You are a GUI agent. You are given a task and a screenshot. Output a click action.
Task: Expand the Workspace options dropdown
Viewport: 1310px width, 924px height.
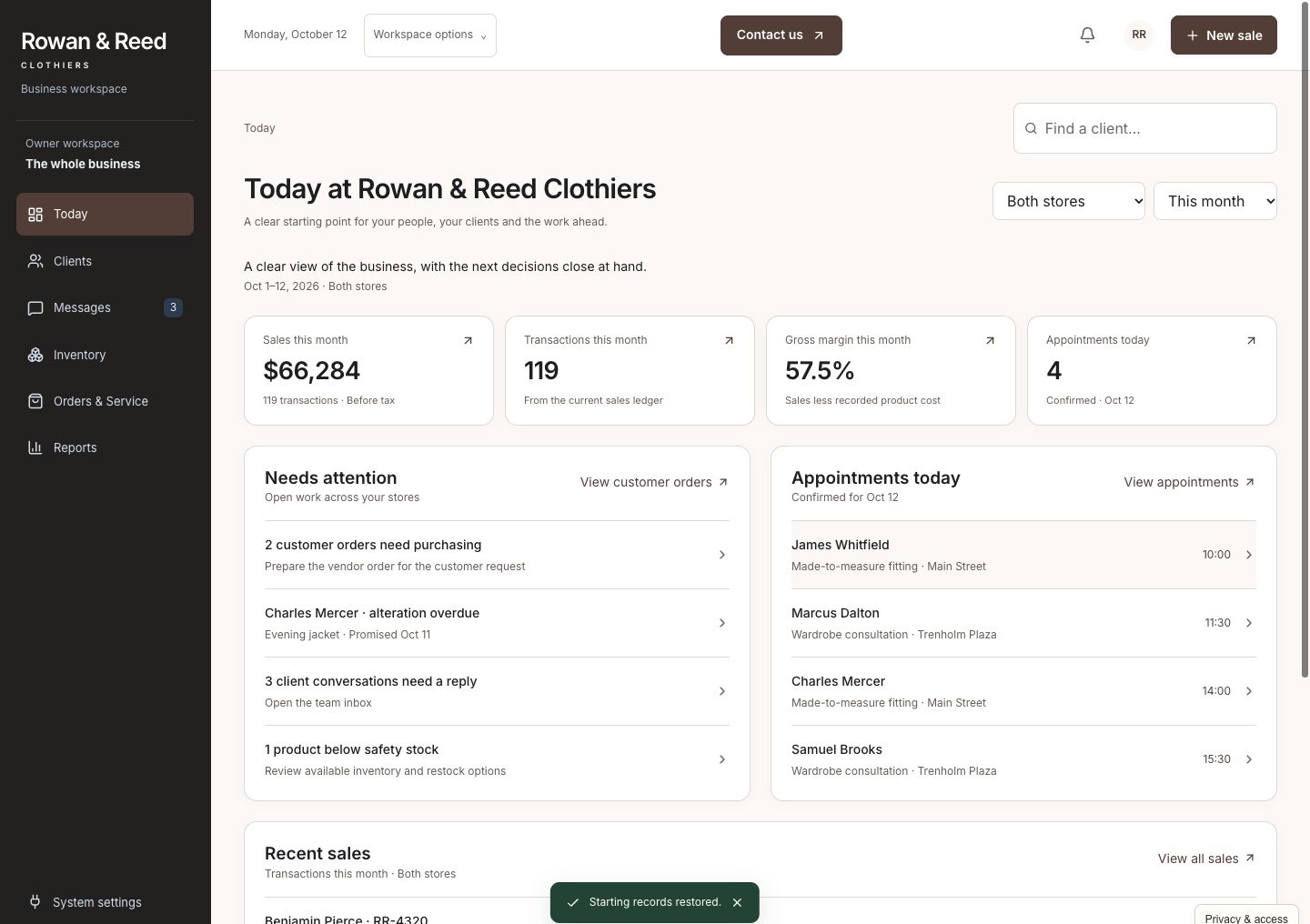430,35
